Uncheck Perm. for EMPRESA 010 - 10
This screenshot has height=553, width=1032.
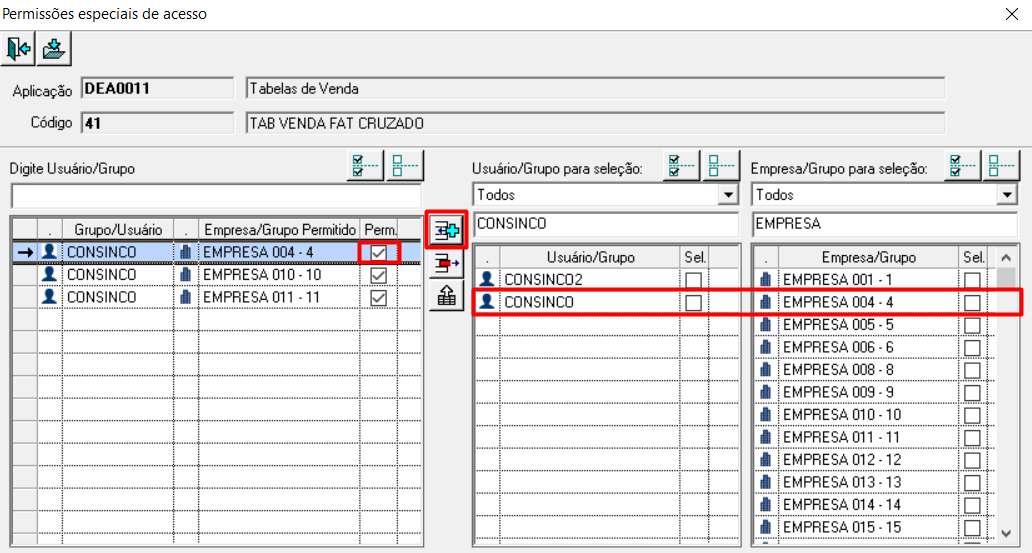click(378, 275)
